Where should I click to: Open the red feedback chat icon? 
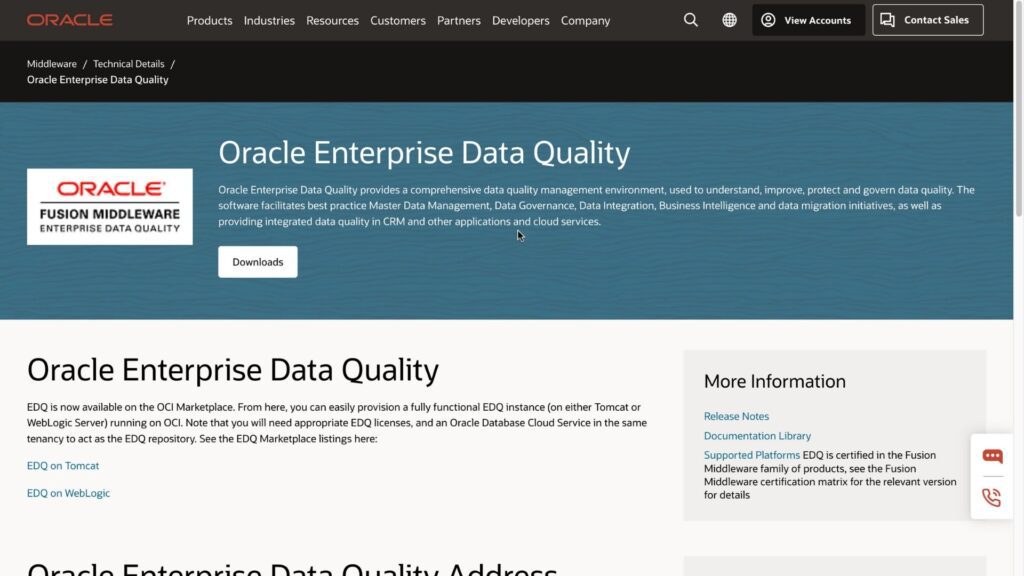point(991,455)
